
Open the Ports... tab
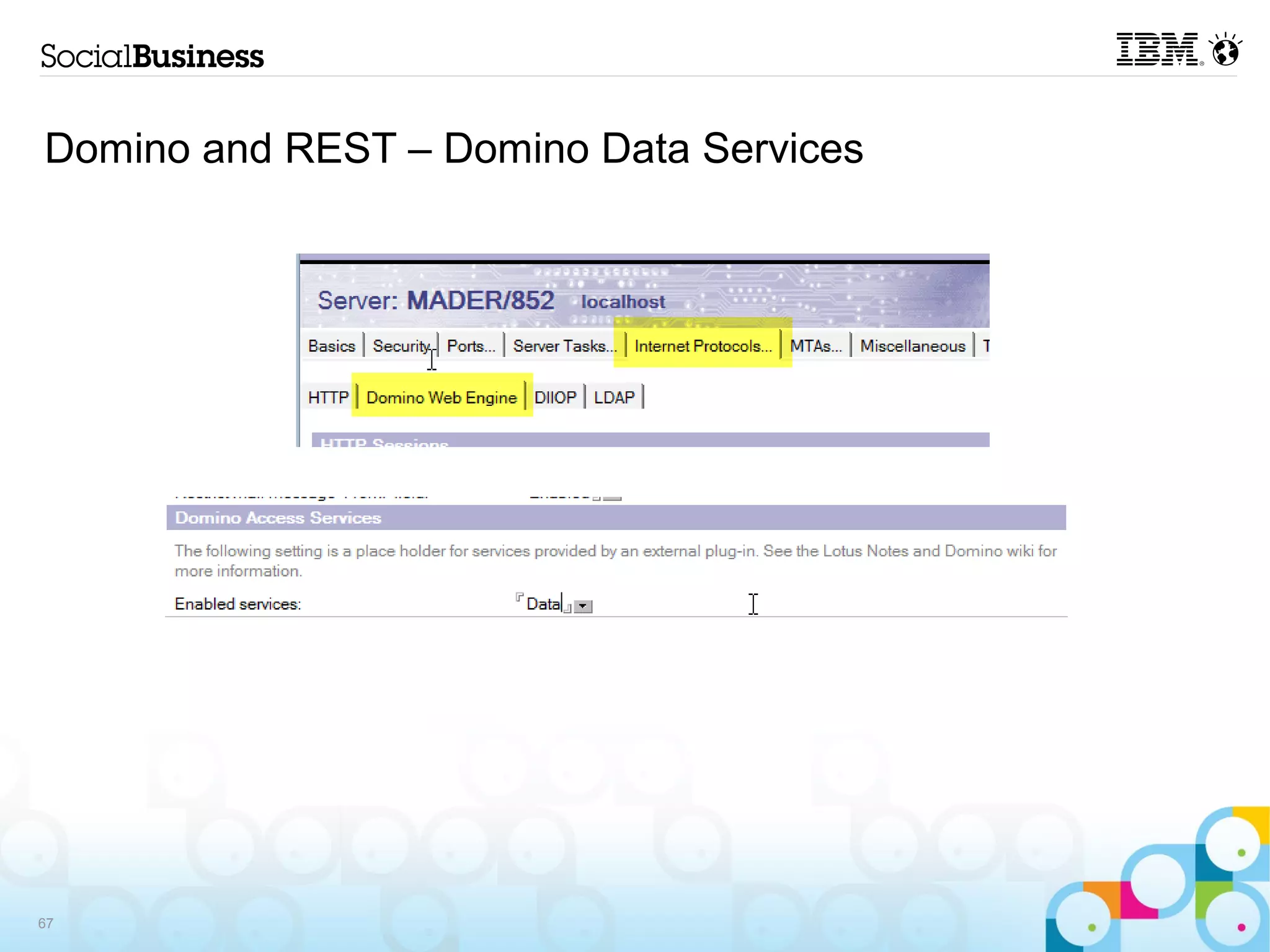(471, 346)
